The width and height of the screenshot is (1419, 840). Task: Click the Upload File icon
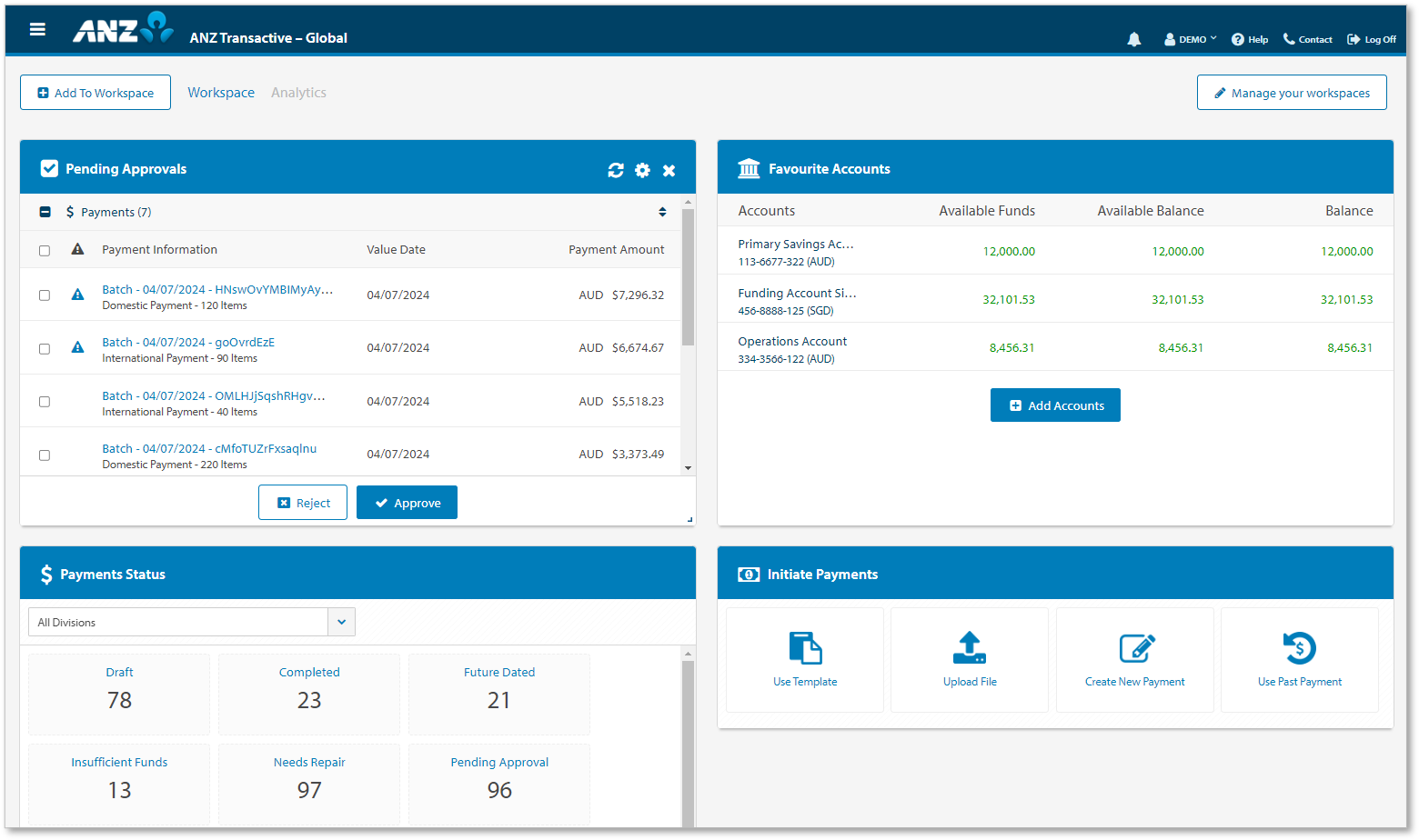(970, 648)
